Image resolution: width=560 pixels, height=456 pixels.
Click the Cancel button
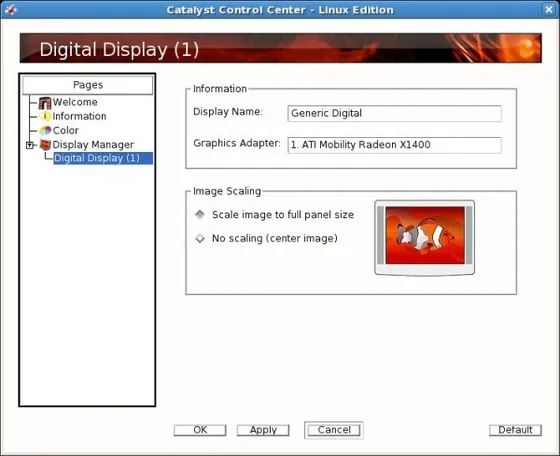(x=334, y=430)
